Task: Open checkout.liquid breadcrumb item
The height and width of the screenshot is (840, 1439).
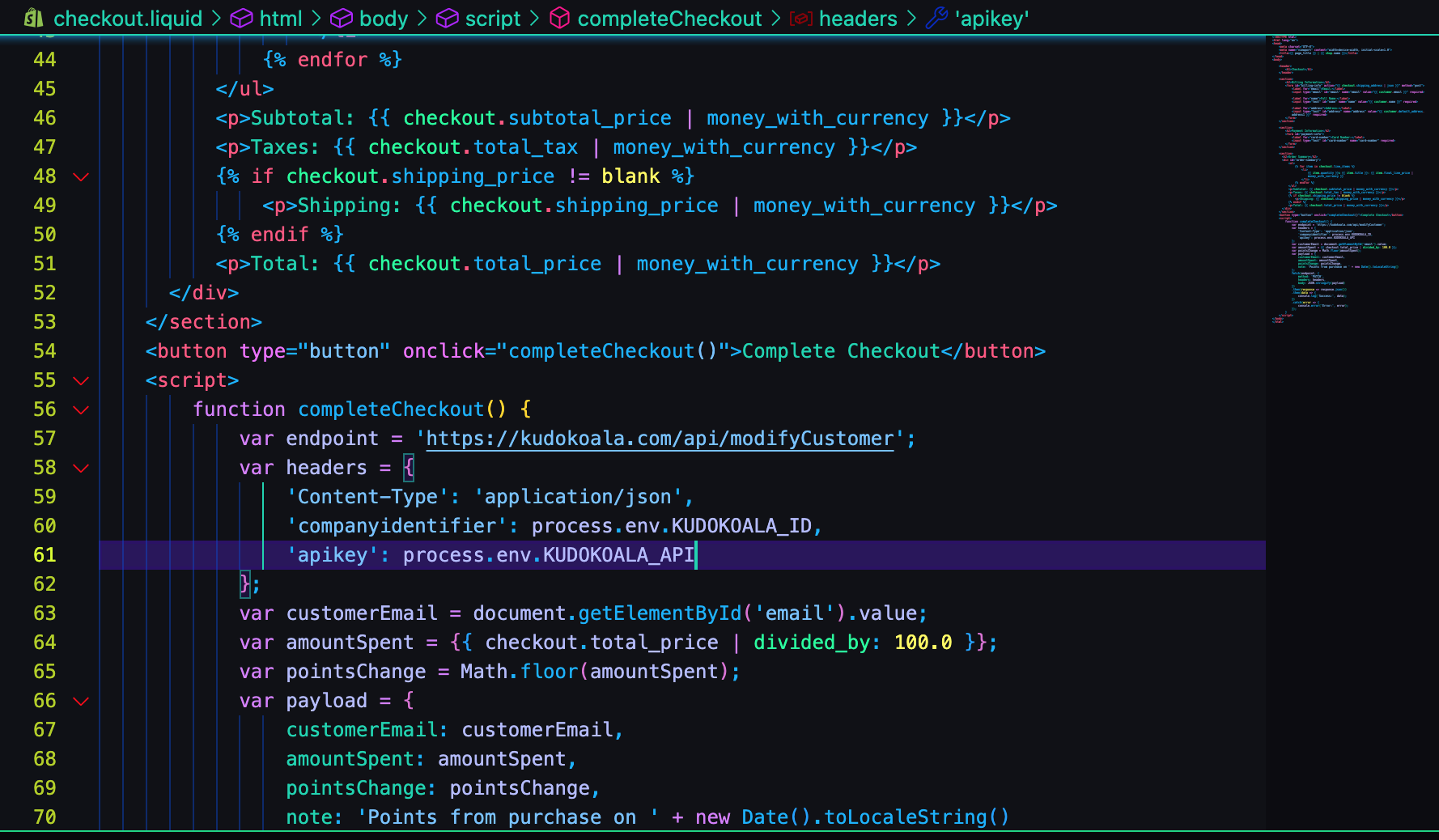Action: pos(128,19)
